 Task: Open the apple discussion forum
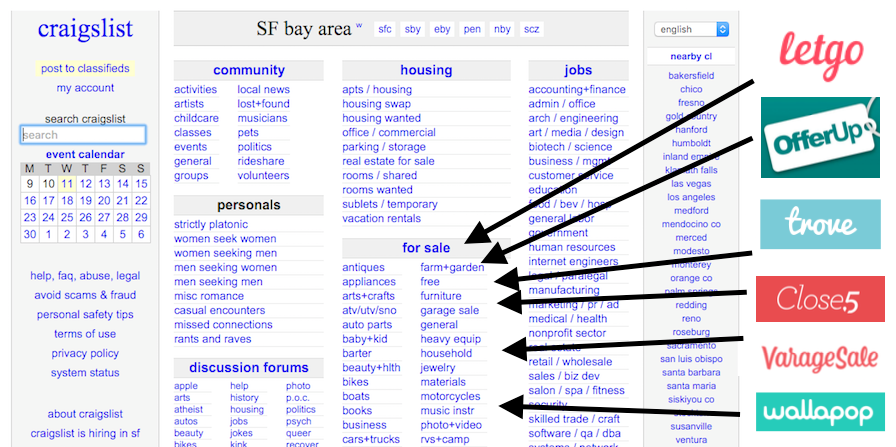pos(186,386)
